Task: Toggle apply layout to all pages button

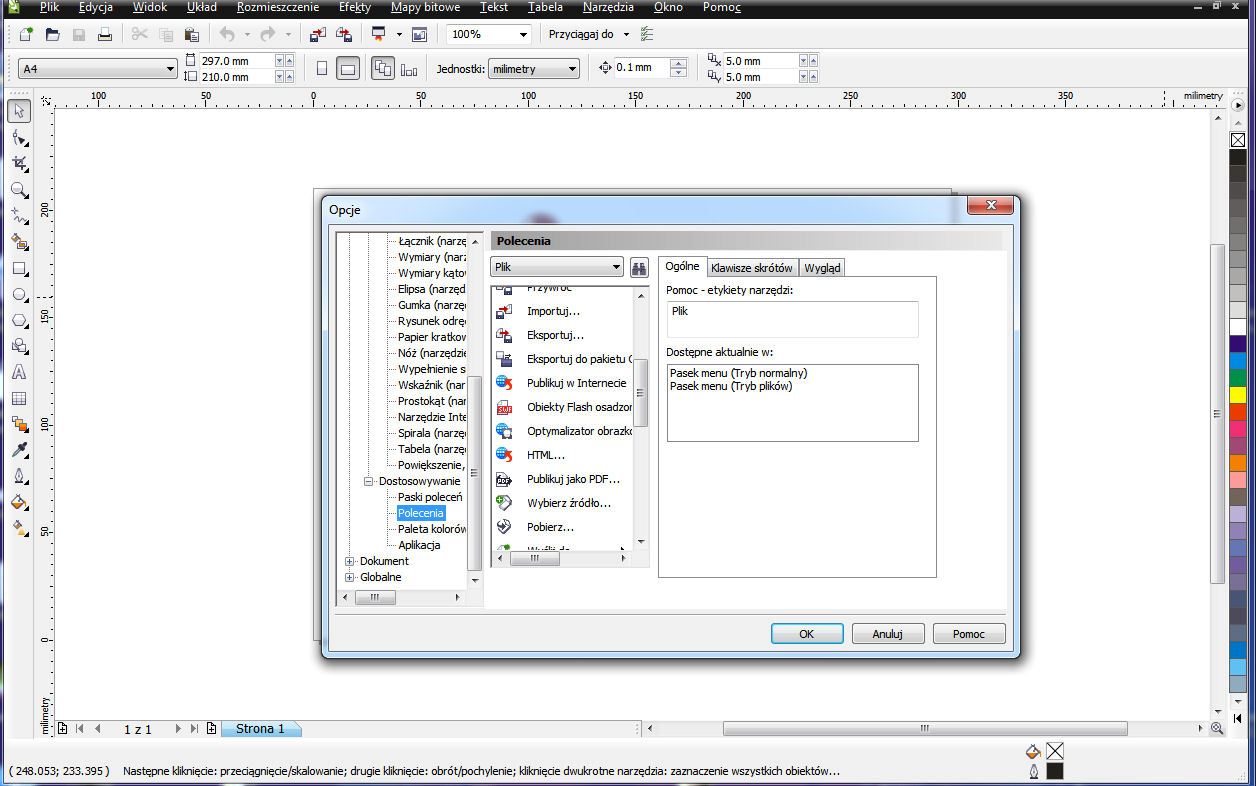Action: (382, 69)
